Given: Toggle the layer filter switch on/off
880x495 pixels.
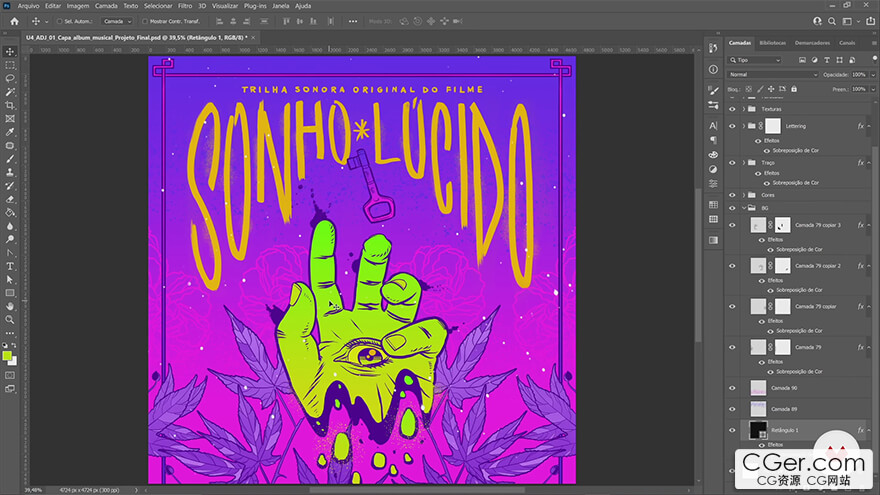Looking at the screenshot, I should tap(874, 58).
